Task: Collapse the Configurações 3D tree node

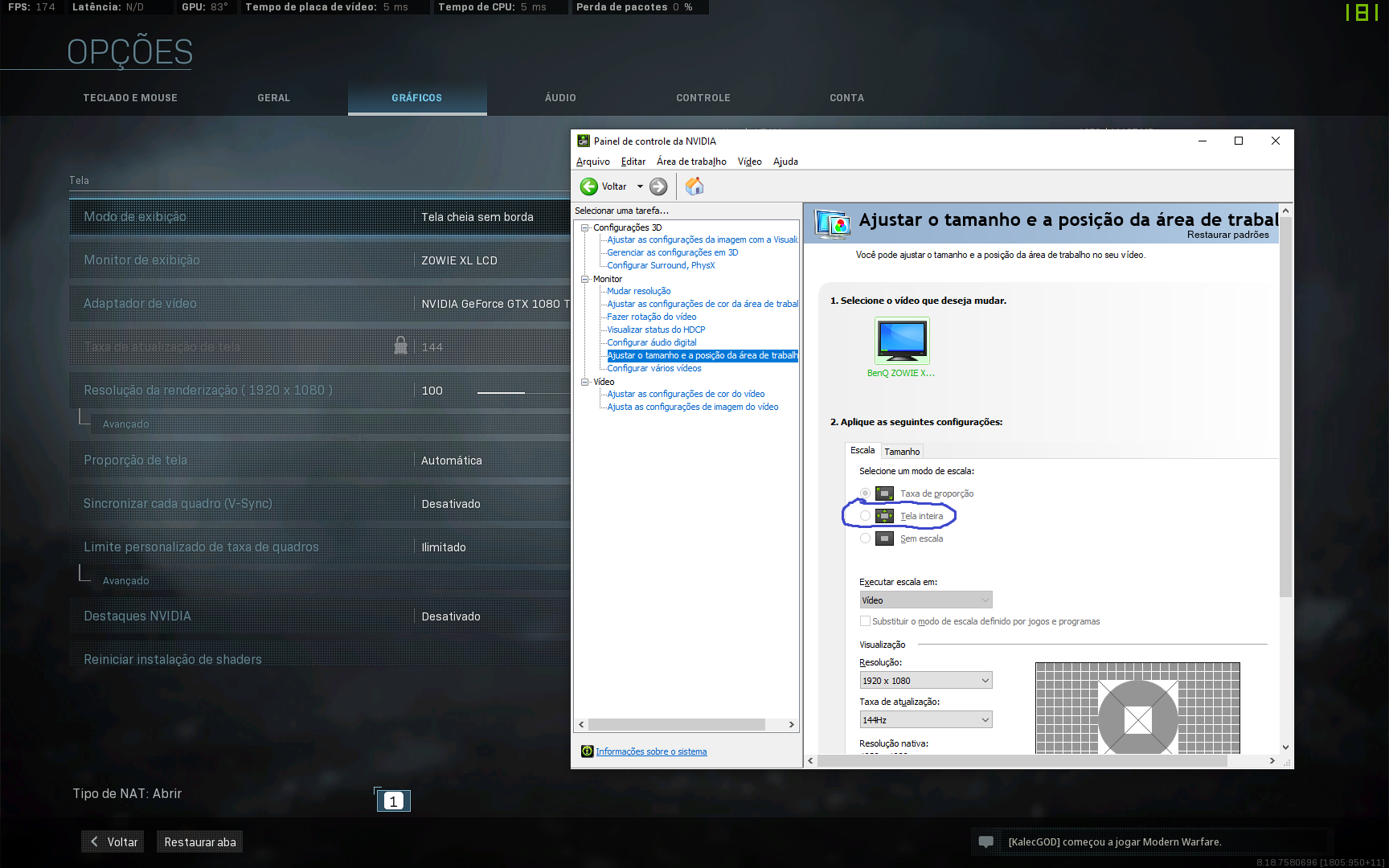Action: 585,227
